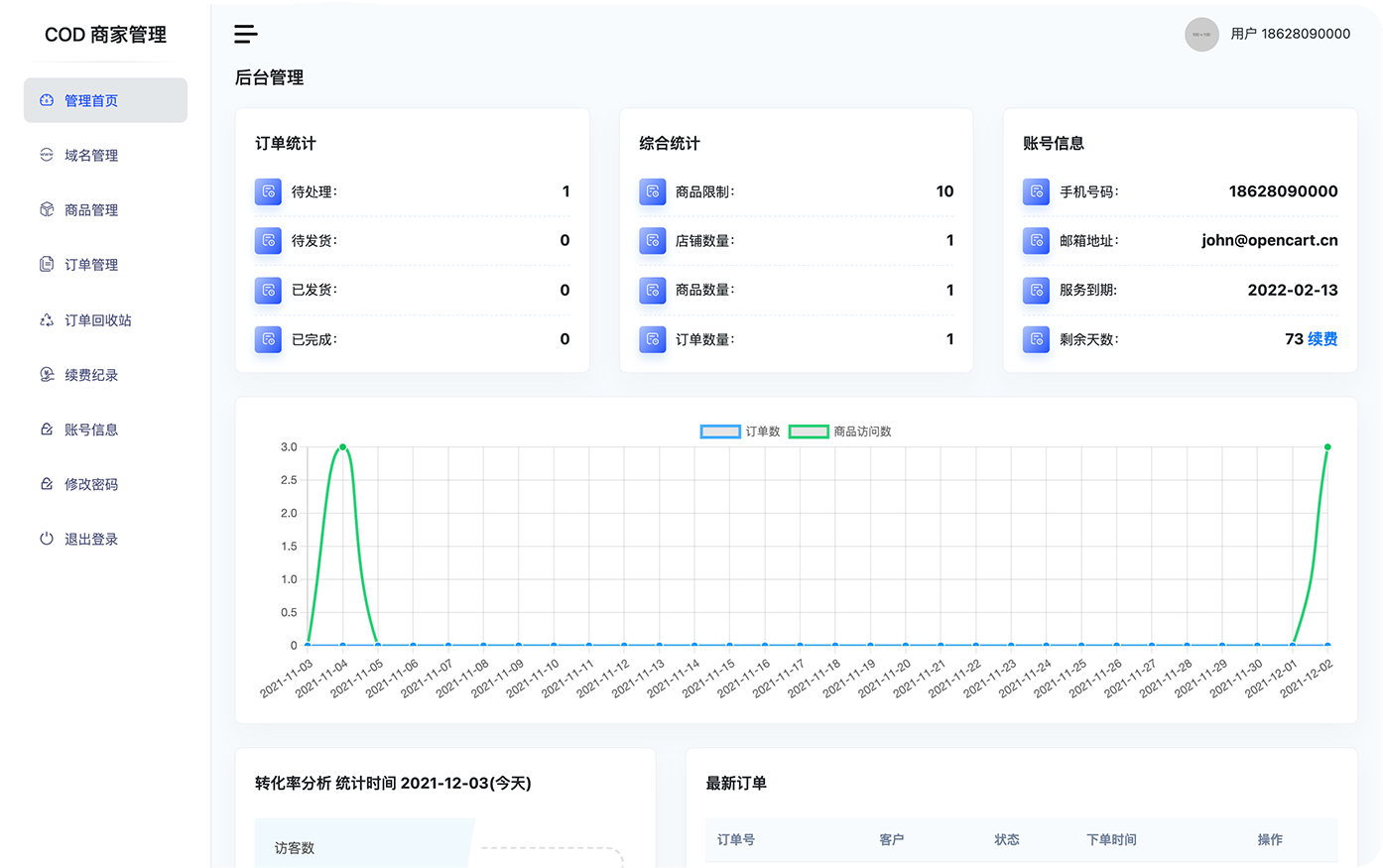Toggle 商品访问数 series in chart legend

click(x=839, y=432)
